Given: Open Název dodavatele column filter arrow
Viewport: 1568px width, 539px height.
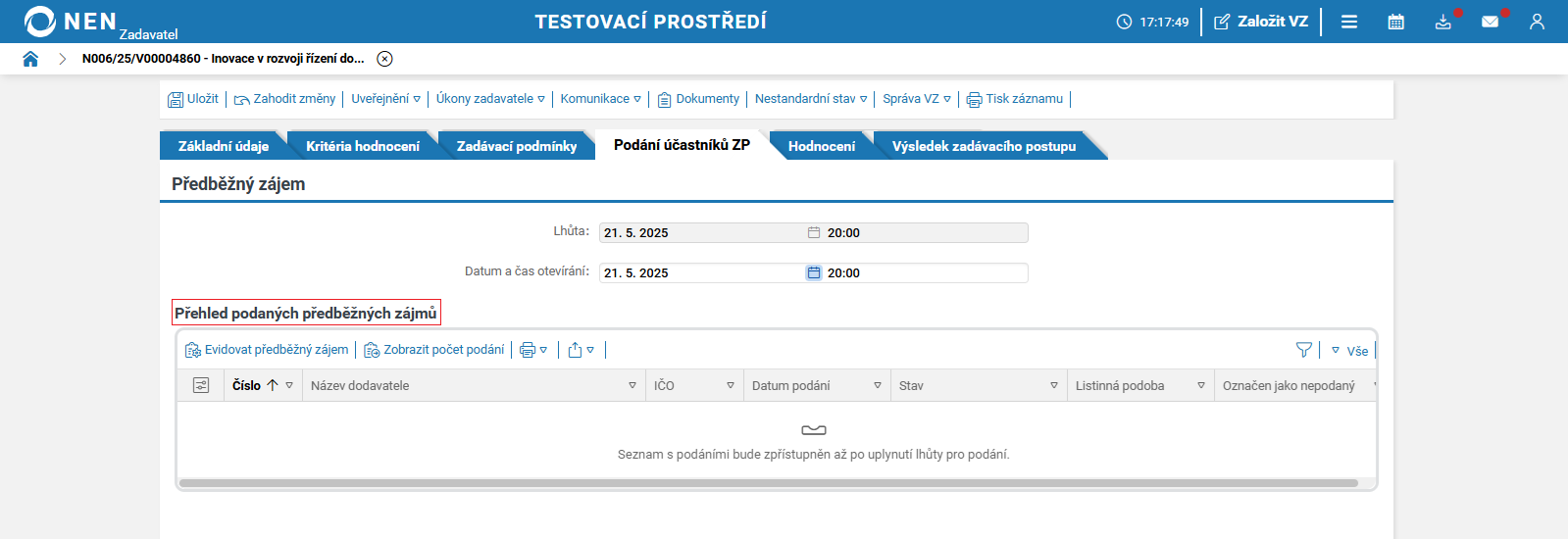Looking at the screenshot, I should click(x=632, y=385).
